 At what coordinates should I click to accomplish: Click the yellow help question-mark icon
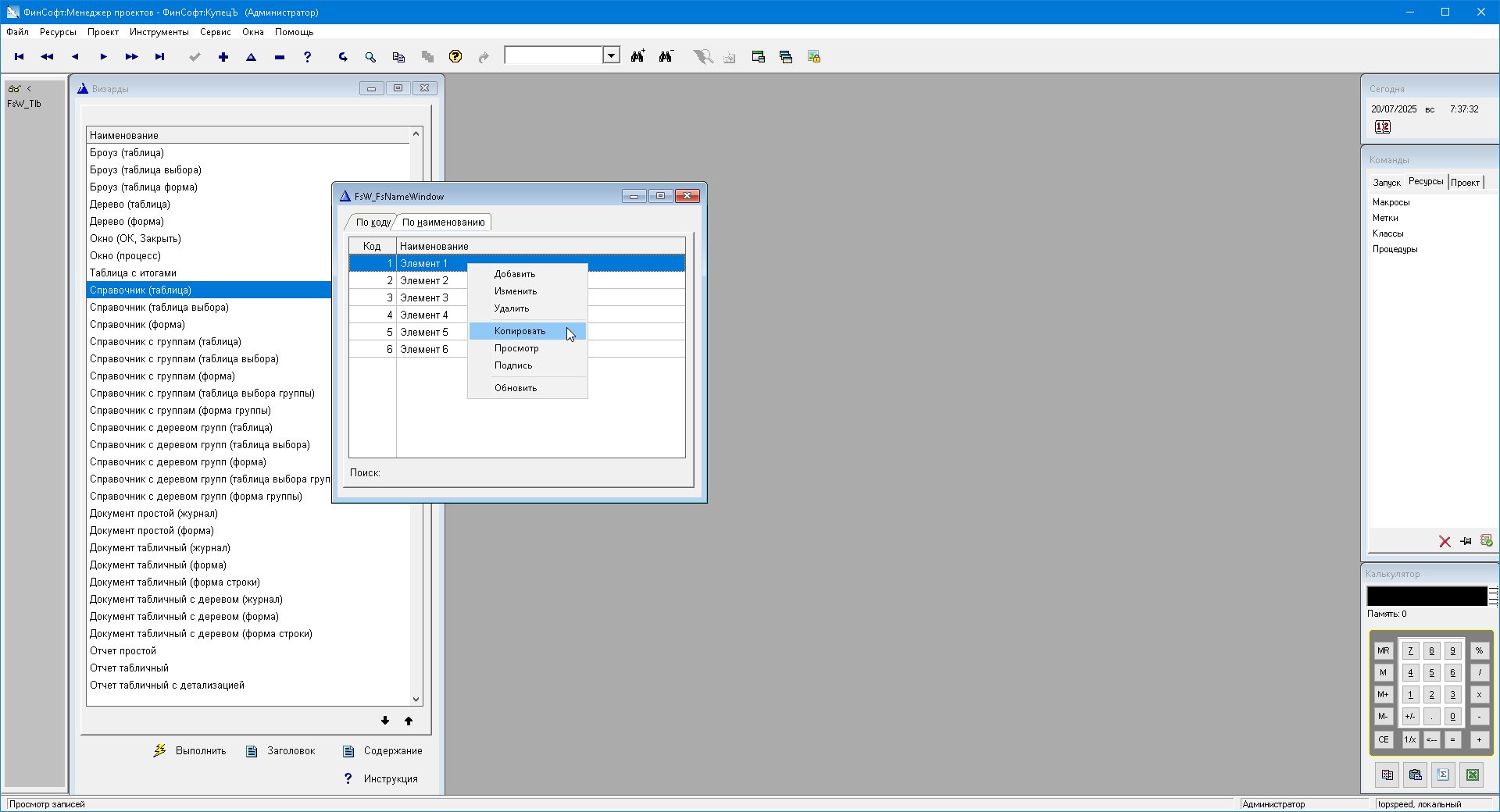coord(455,57)
